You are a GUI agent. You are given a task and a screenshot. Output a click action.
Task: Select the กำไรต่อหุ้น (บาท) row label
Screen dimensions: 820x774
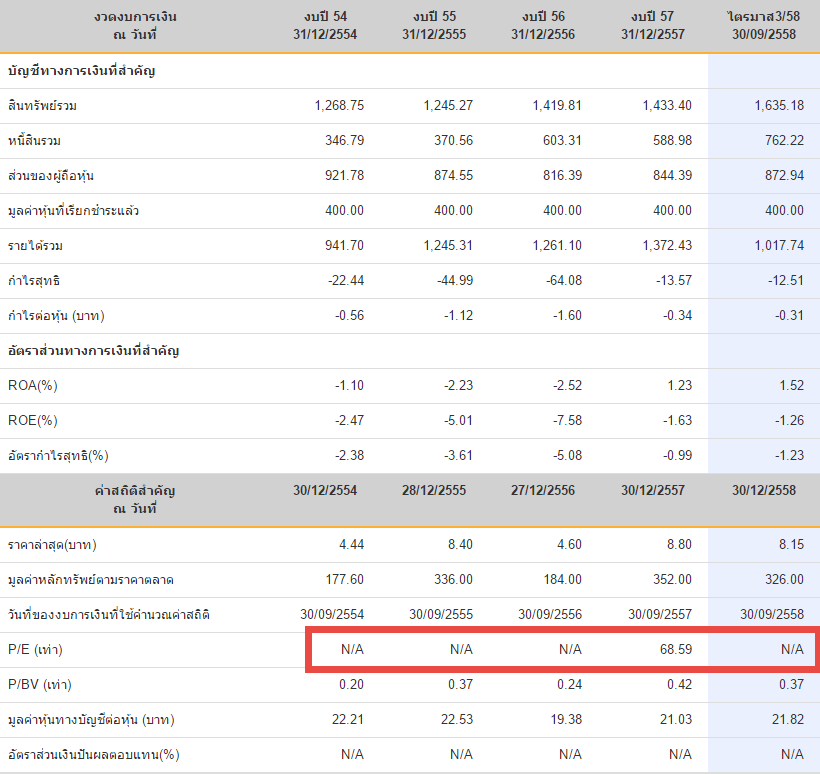[56, 316]
